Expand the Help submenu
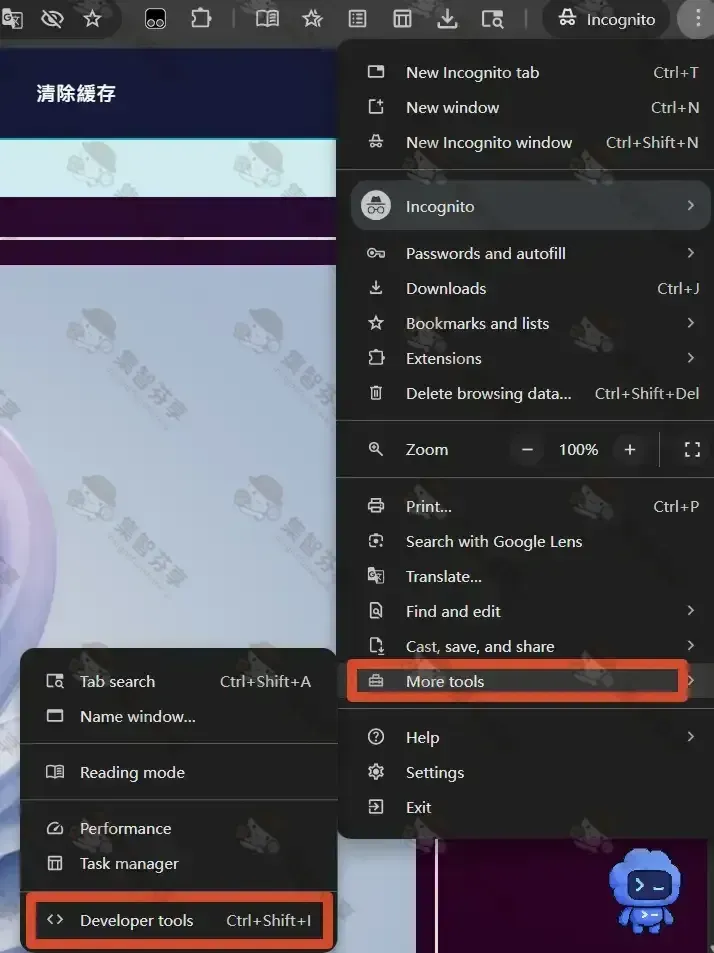Image resolution: width=714 pixels, height=953 pixels. [x=525, y=737]
